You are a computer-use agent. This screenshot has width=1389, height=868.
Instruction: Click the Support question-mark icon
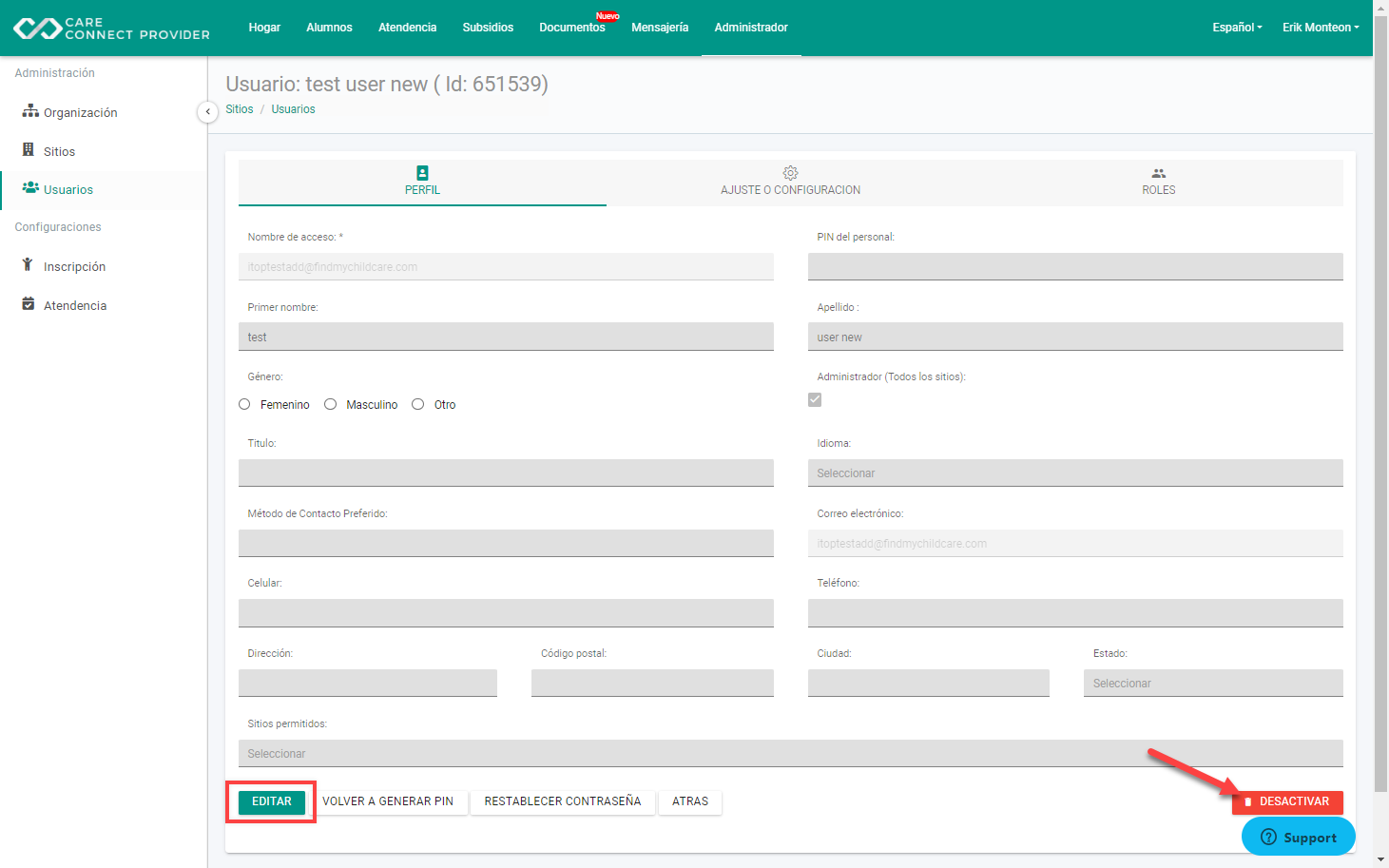(x=1268, y=837)
